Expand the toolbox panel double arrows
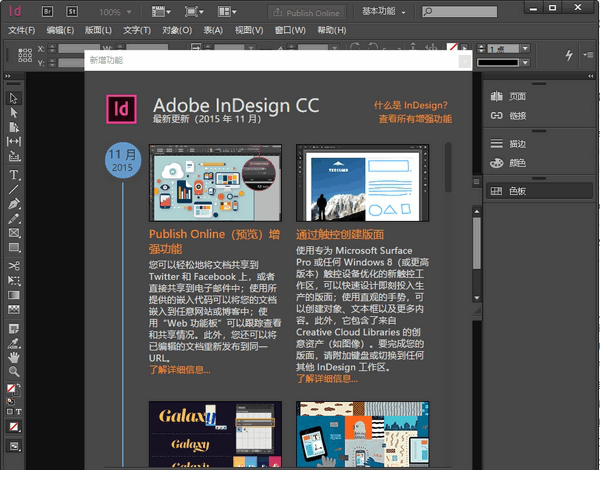The image size is (600, 488). tap(8, 76)
